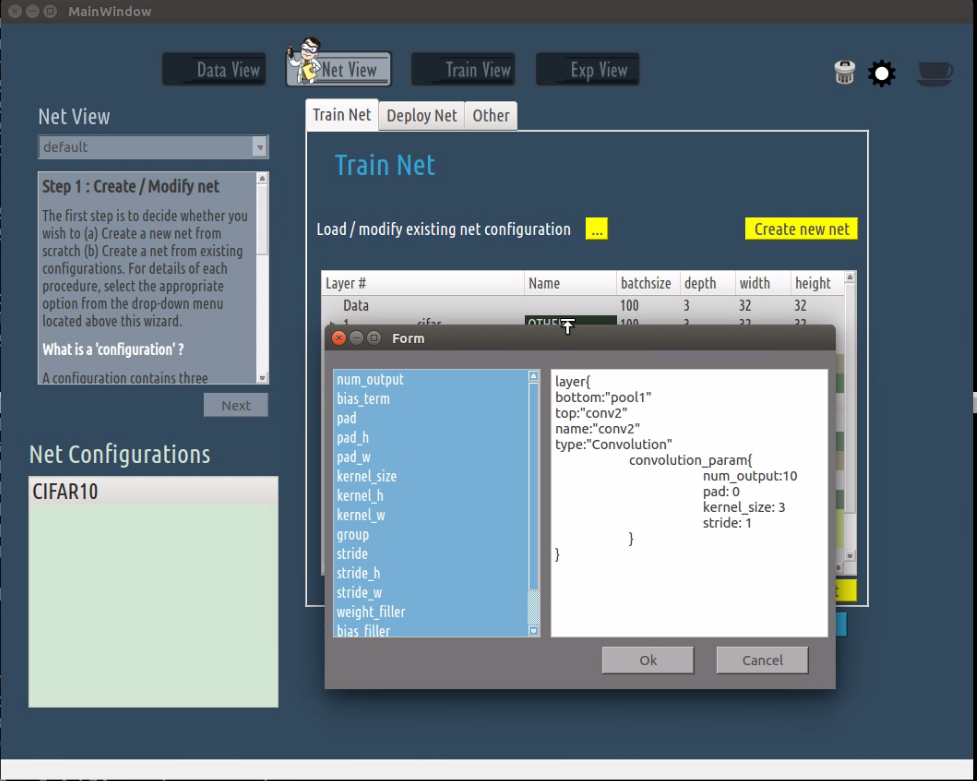Choose weight_filler from the parameter list
Viewport: 977px width, 781px height.
(371, 612)
